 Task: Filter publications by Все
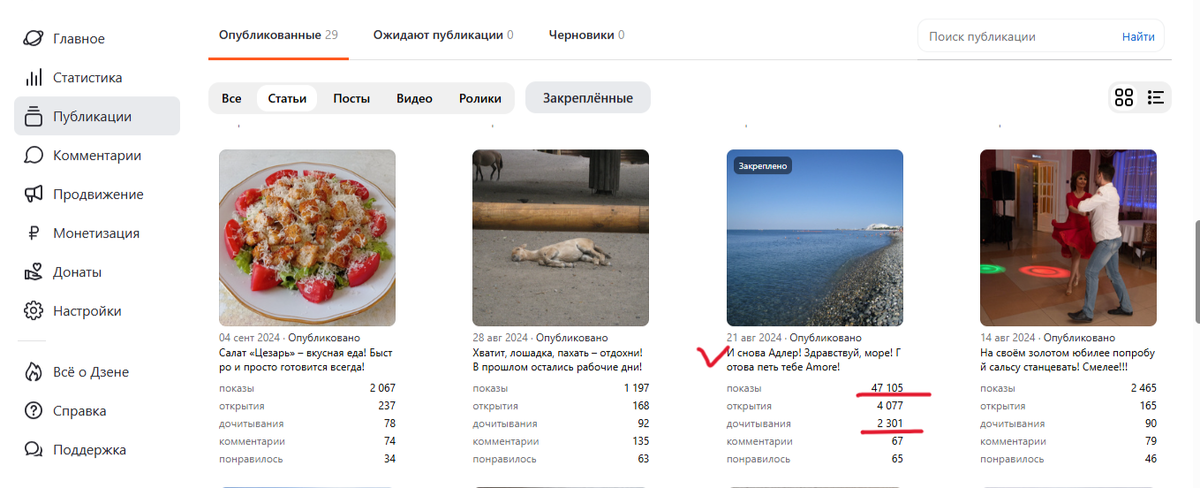pyautogui.click(x=232, y=98)
